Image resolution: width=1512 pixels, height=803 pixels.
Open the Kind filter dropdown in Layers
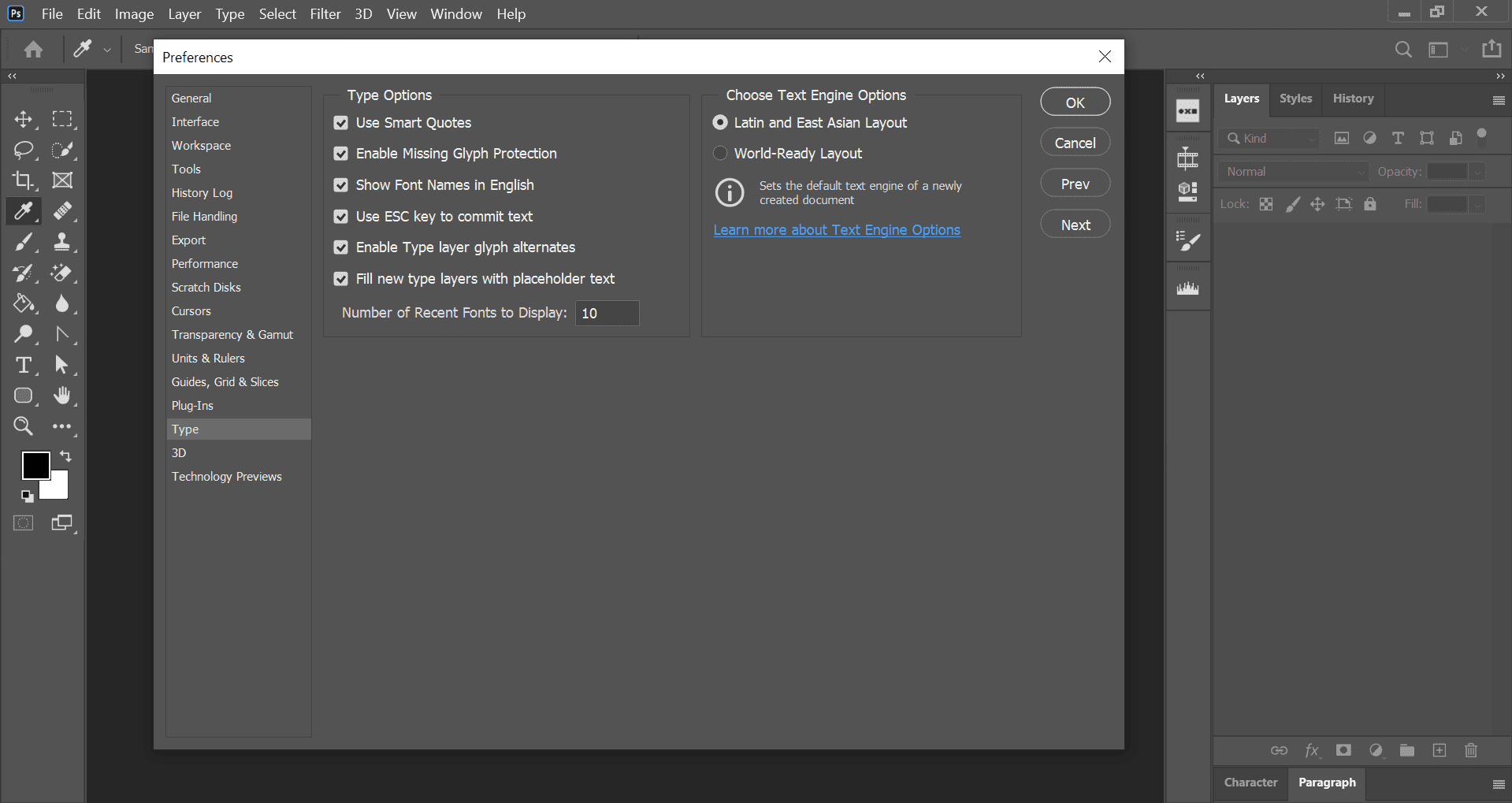point(1269,139)
